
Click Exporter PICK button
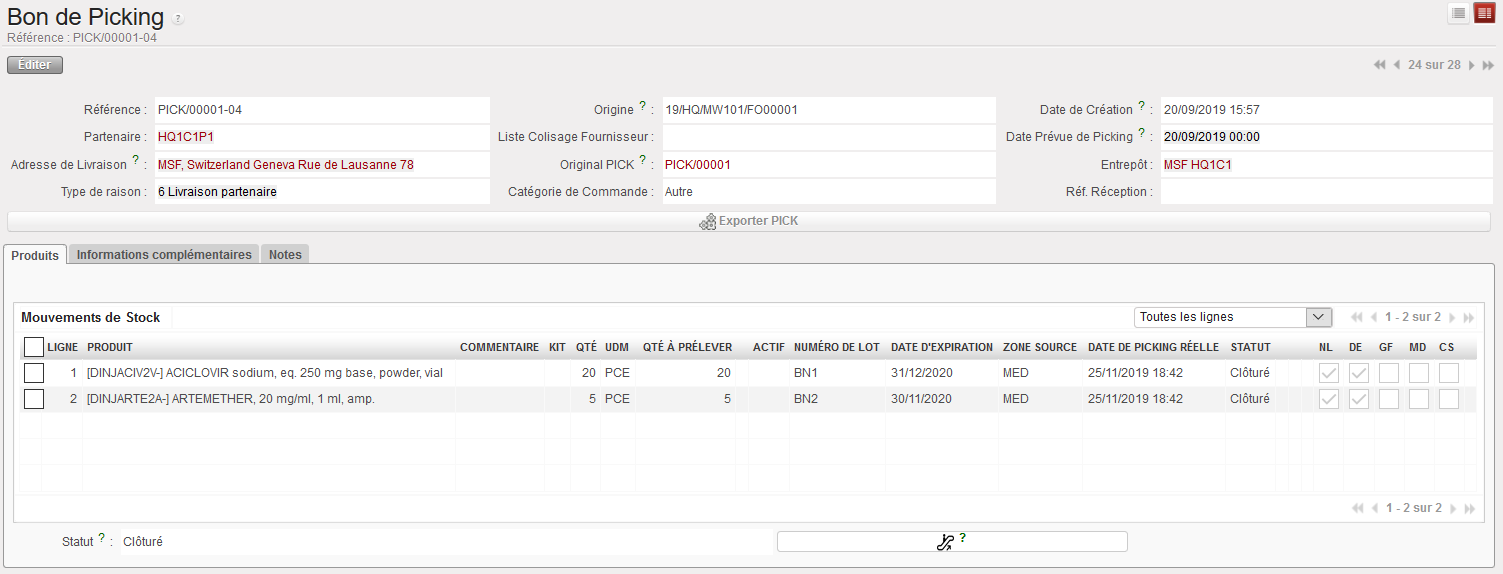click(x=748, y=221)
